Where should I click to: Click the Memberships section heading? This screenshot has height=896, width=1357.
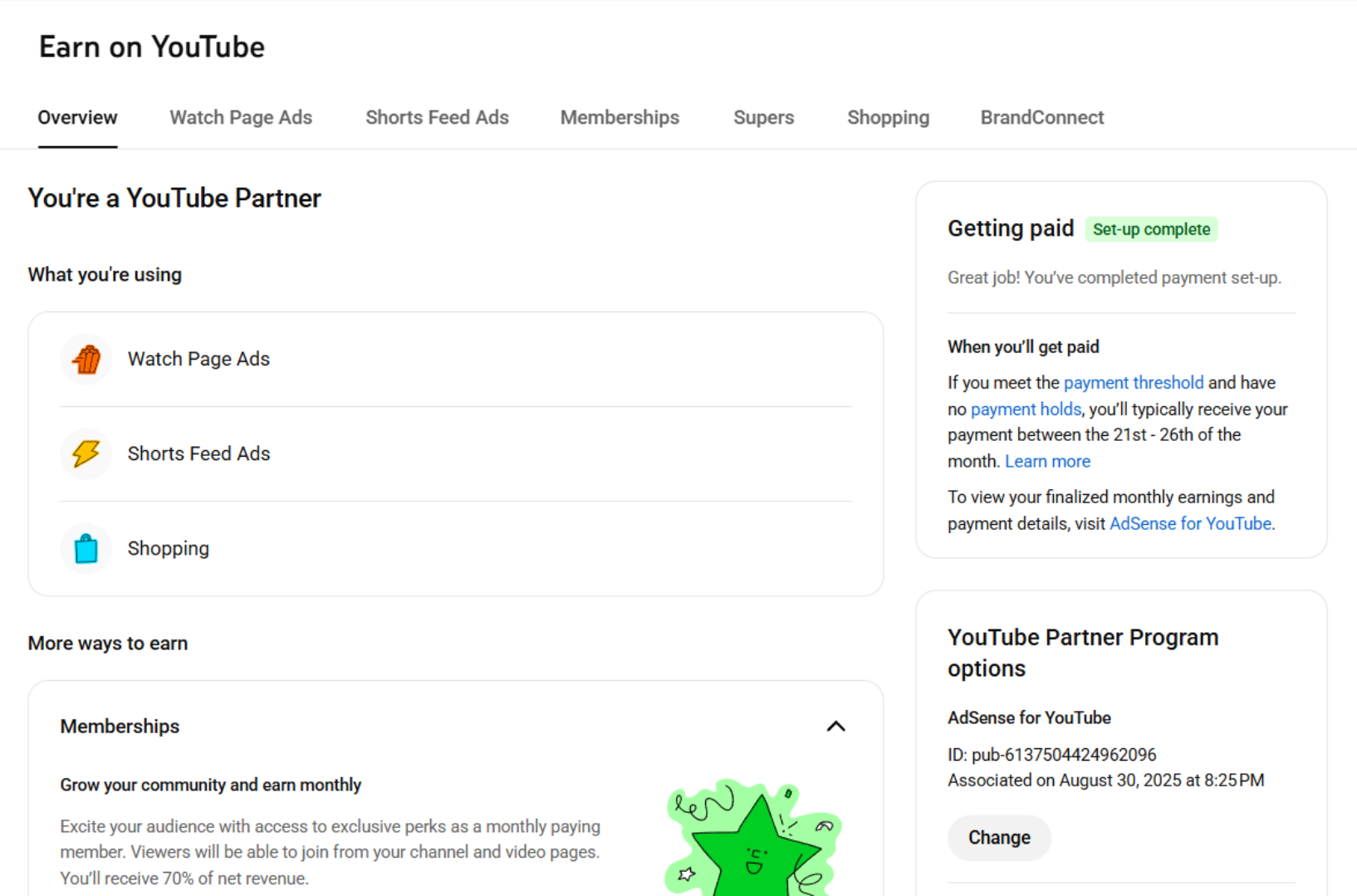[120, 727]
